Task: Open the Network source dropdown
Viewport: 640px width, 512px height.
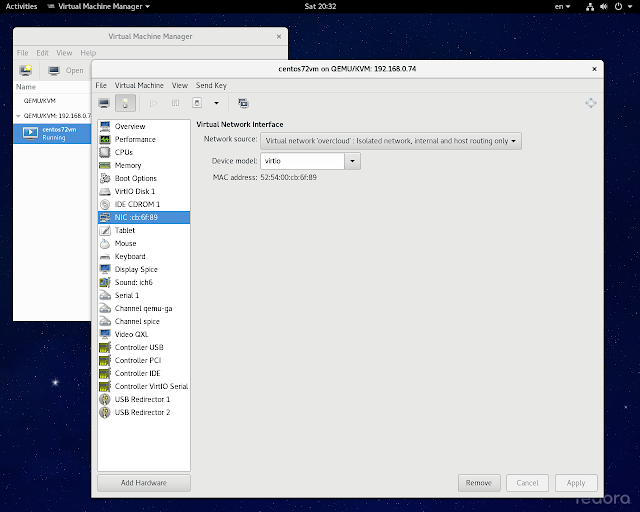Action: 391,141
